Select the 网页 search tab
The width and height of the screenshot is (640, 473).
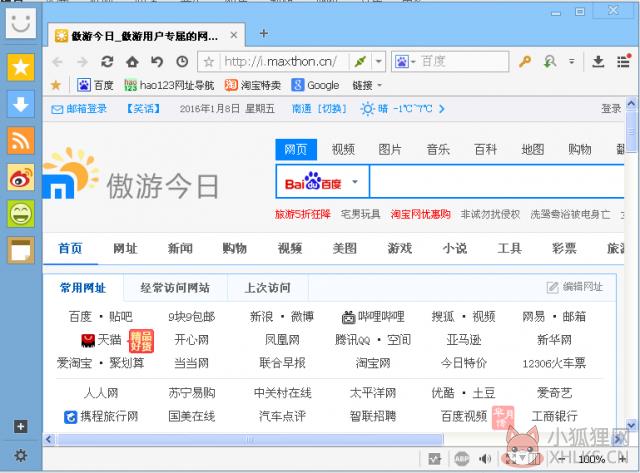click(296, 149)
